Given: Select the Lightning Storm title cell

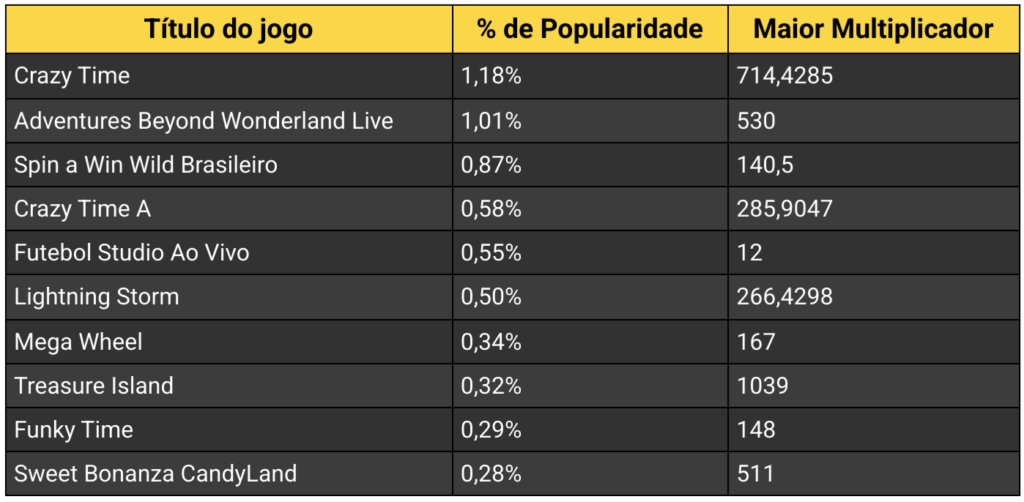Looking at the screenshot, I should point(97,297).
